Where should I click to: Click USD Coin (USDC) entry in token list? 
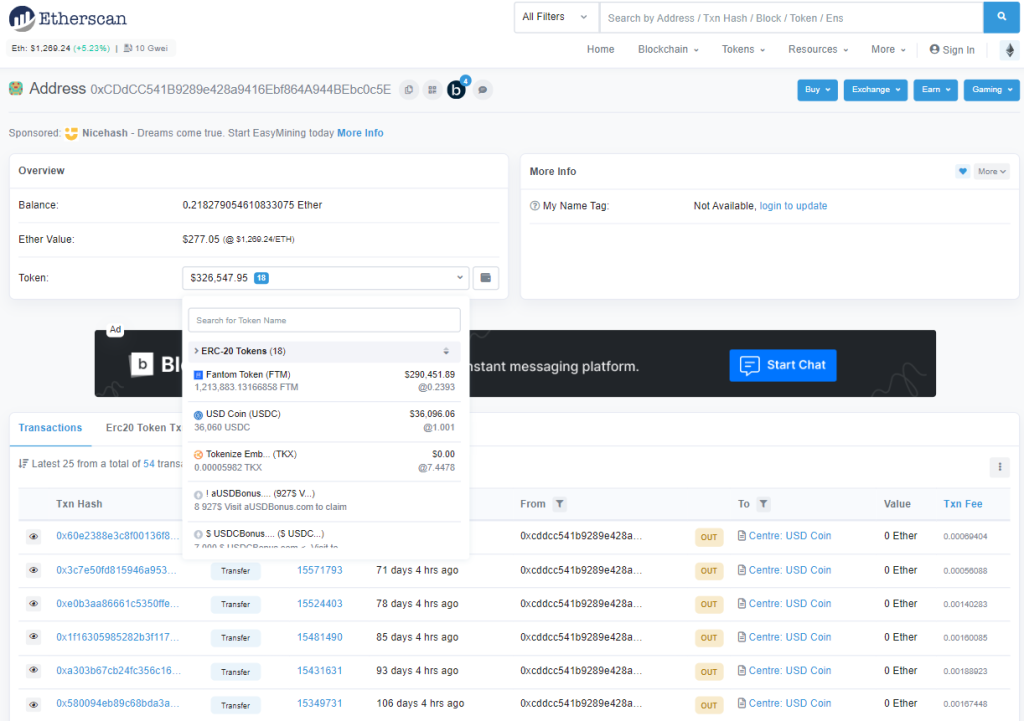(325, 421)
